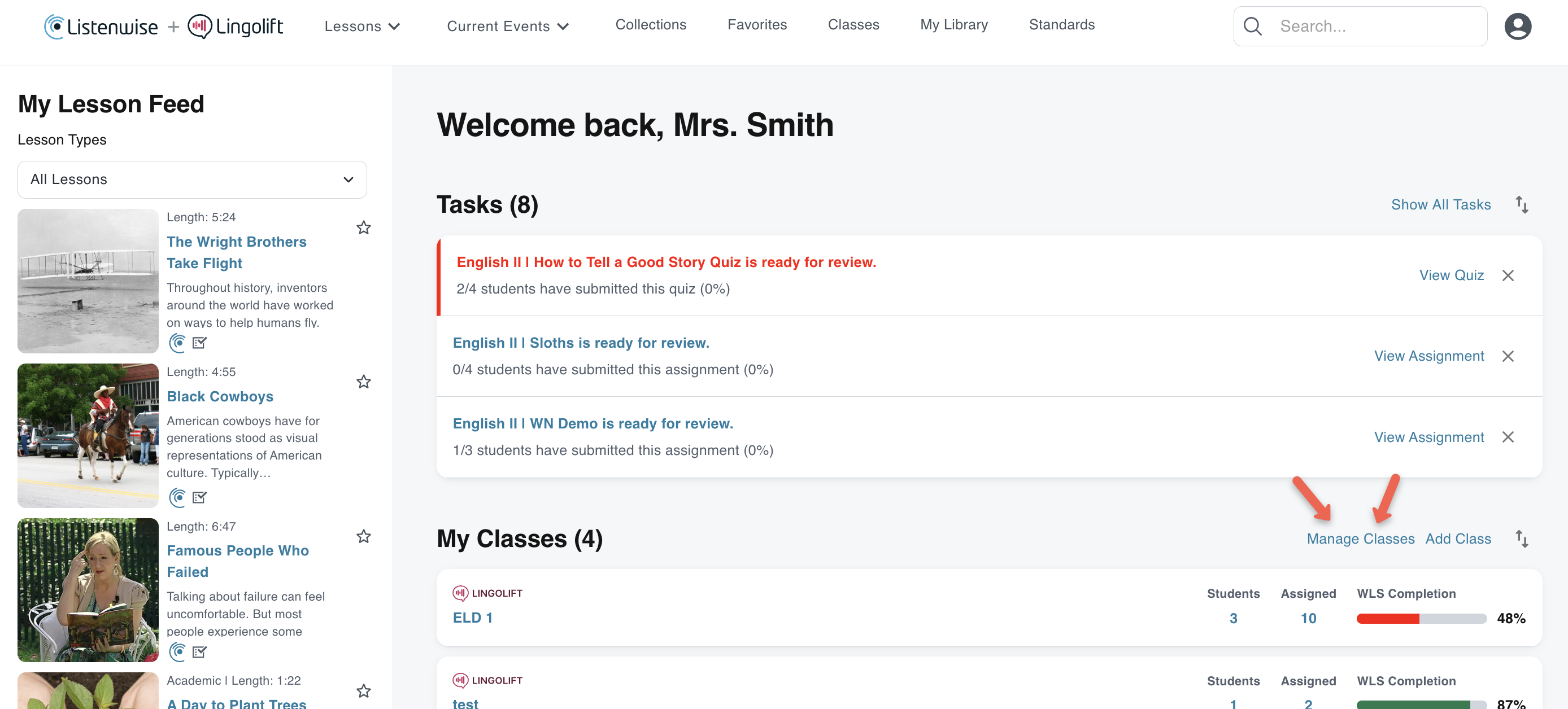This screenshot has height=709, width=1568.
Task: Open the class named test
Action: (465, 703)
